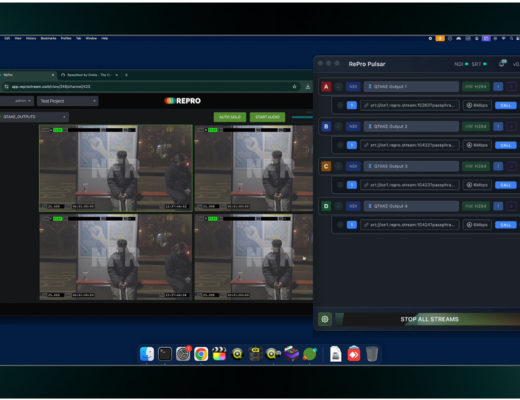This screenshot has height=400, width=520.
Task: Click NDI source type button on channel A
Action: click(353, 87)
